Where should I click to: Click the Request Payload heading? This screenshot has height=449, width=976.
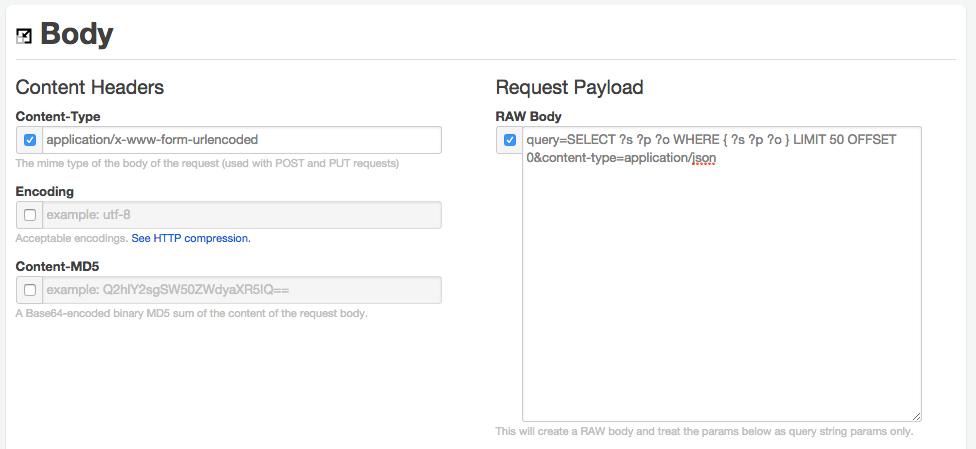click(569, 88)
